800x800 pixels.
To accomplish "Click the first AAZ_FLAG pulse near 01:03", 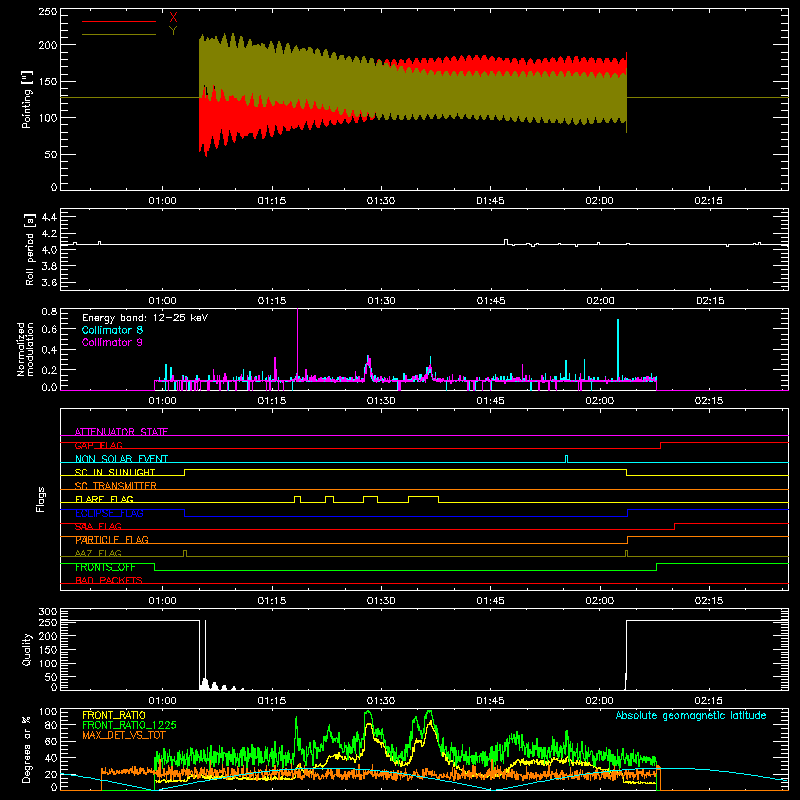I will [185, 553].
